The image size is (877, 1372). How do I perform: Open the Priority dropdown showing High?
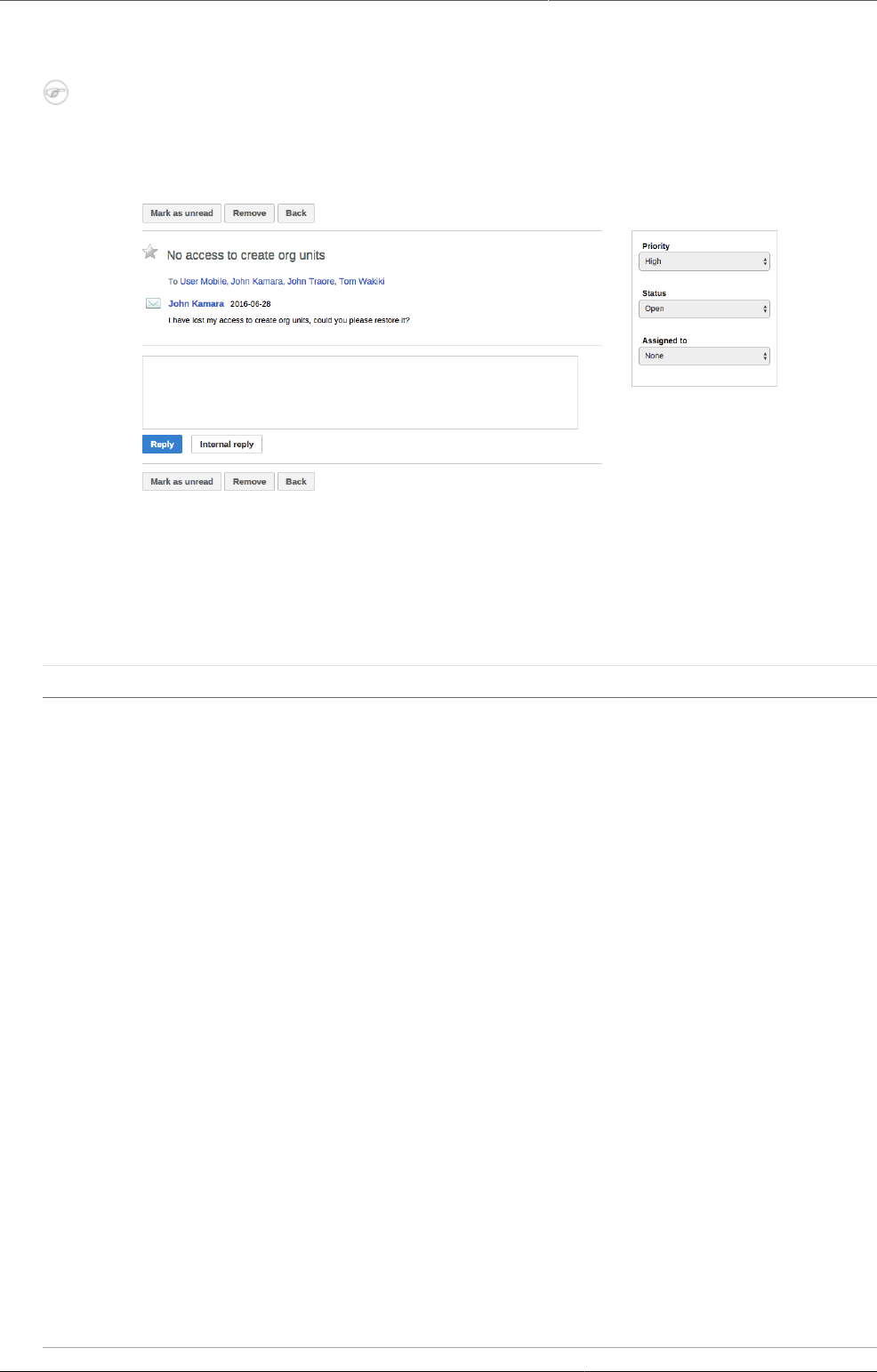tap(704, 261)
